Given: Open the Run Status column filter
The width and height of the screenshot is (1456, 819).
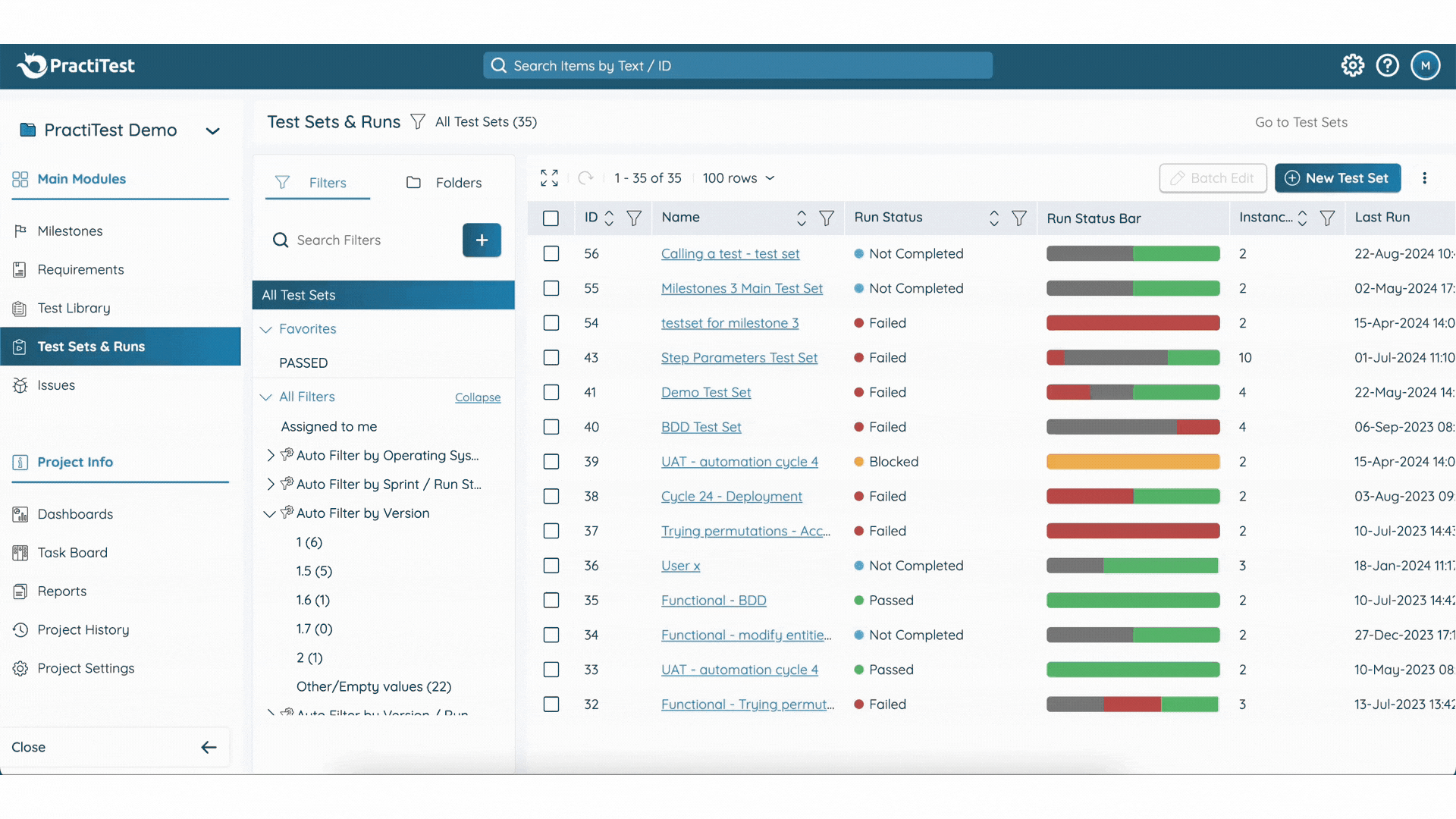Looking at the screenshot, I should pos(1018,218).
